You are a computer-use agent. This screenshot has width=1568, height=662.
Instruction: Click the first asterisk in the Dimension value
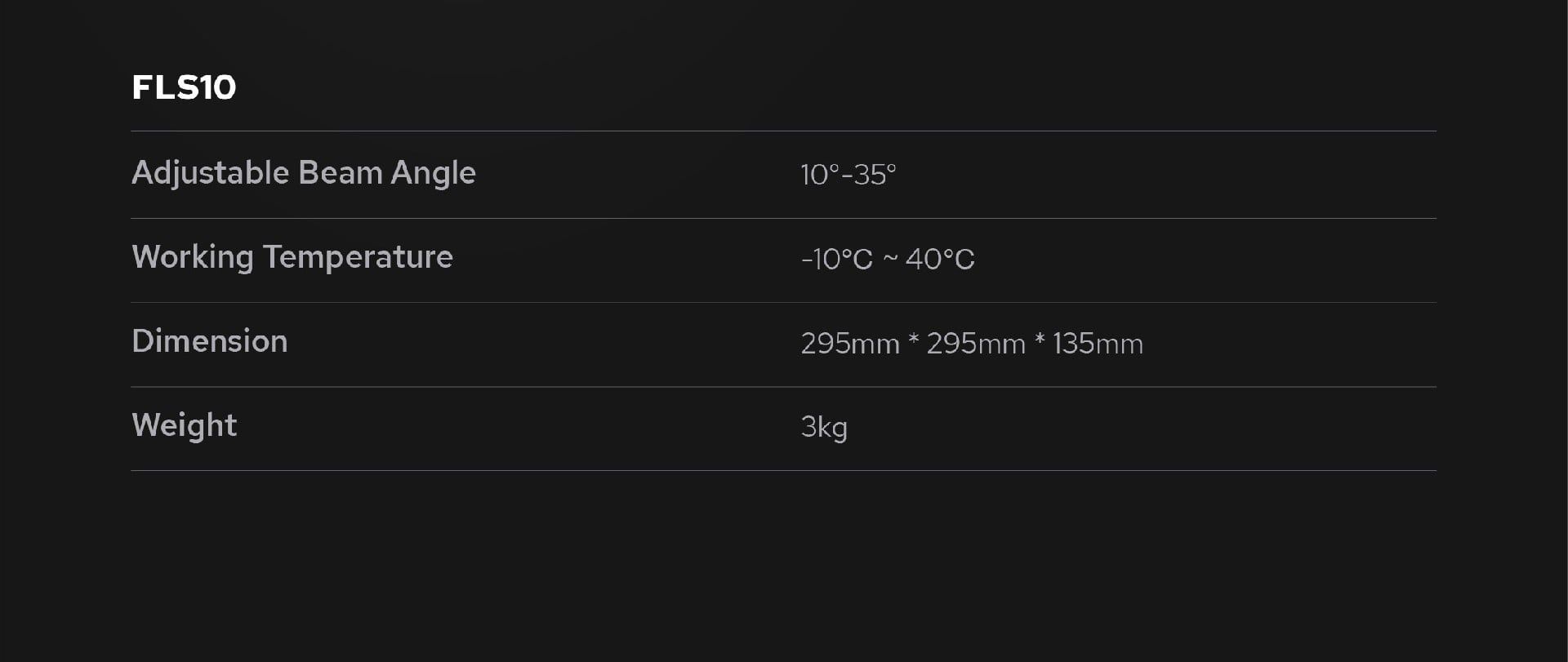point(913,340)
